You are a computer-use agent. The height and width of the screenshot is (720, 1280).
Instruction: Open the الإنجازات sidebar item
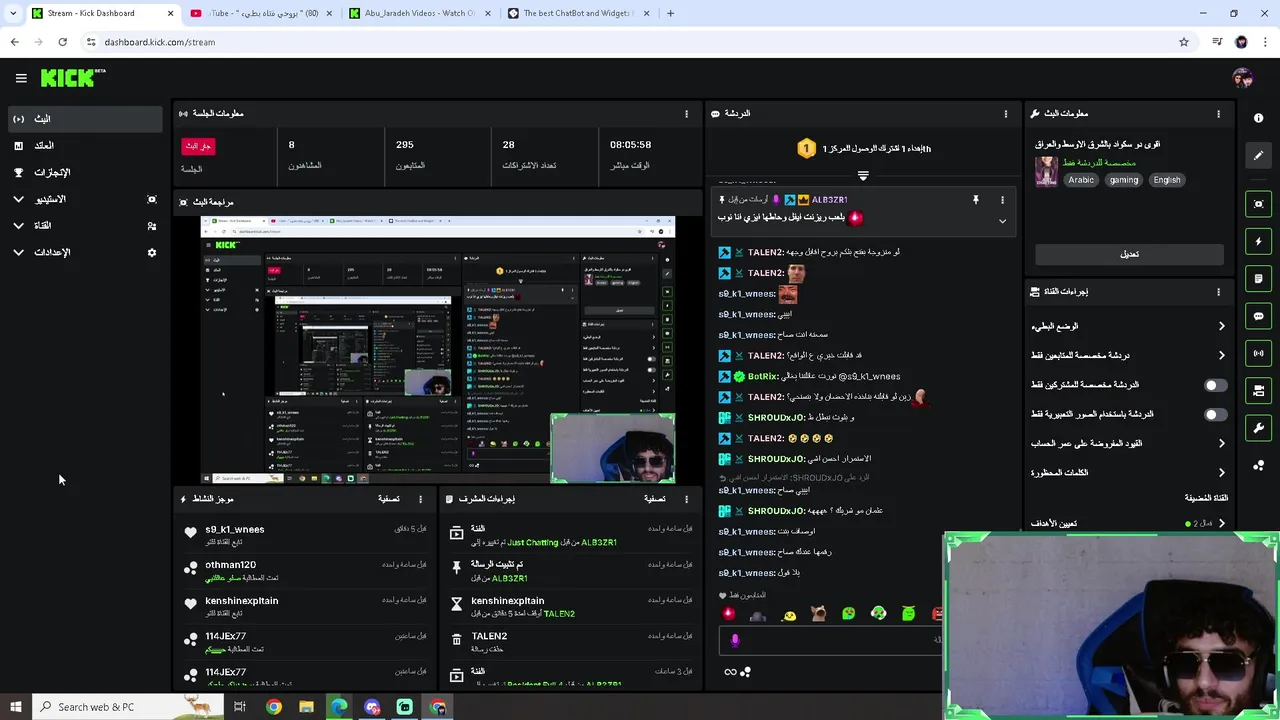[x=85, y=173]
